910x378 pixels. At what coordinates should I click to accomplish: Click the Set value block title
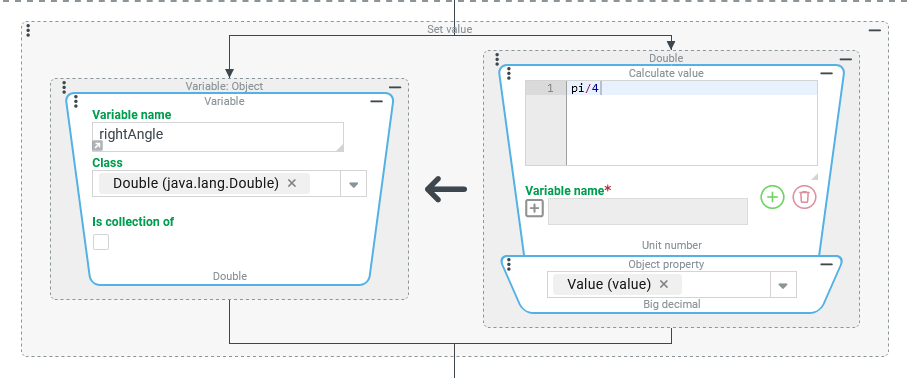pos(450,29)
